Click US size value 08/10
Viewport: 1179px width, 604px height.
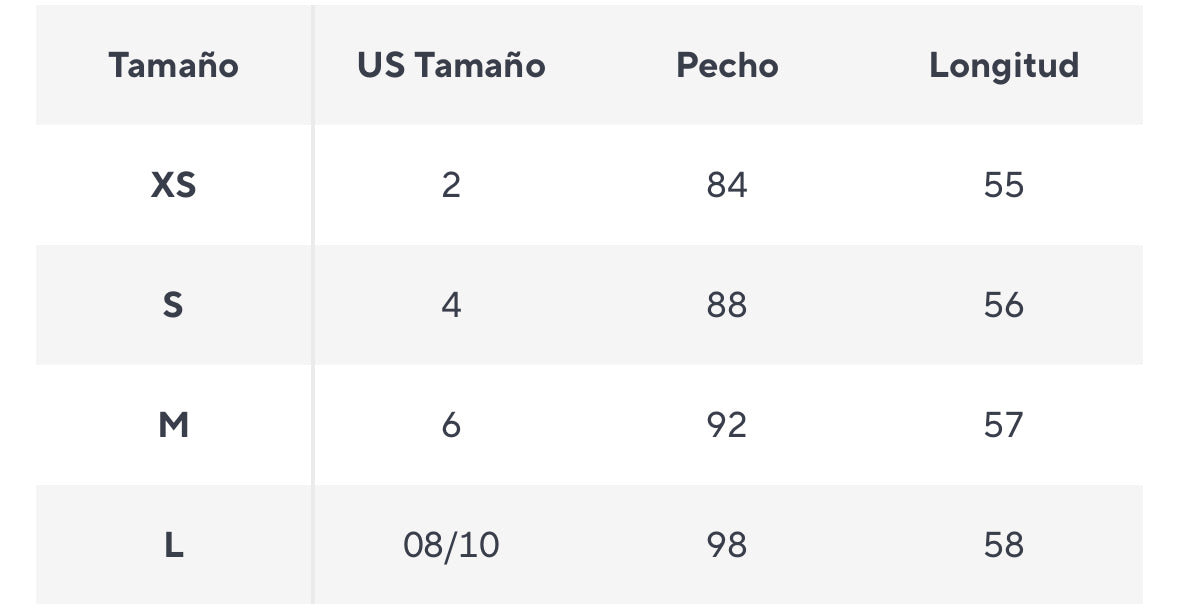(451, 545)
